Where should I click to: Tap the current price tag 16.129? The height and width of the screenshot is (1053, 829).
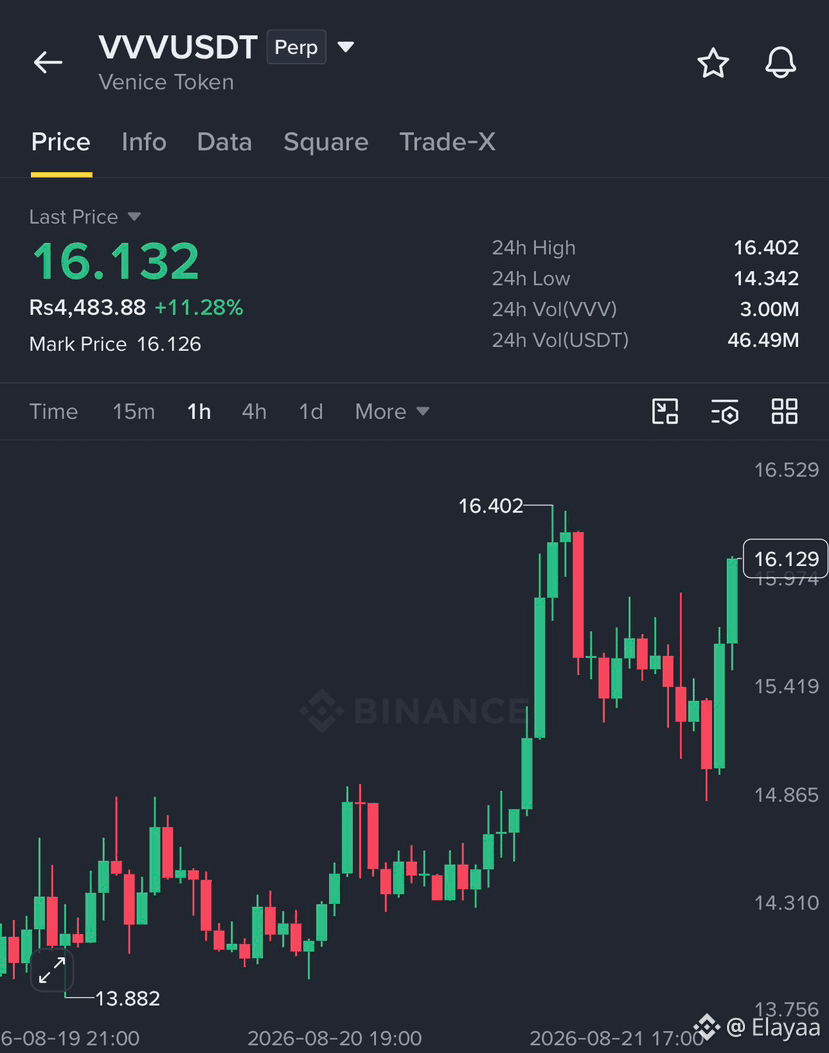[785, 559]
